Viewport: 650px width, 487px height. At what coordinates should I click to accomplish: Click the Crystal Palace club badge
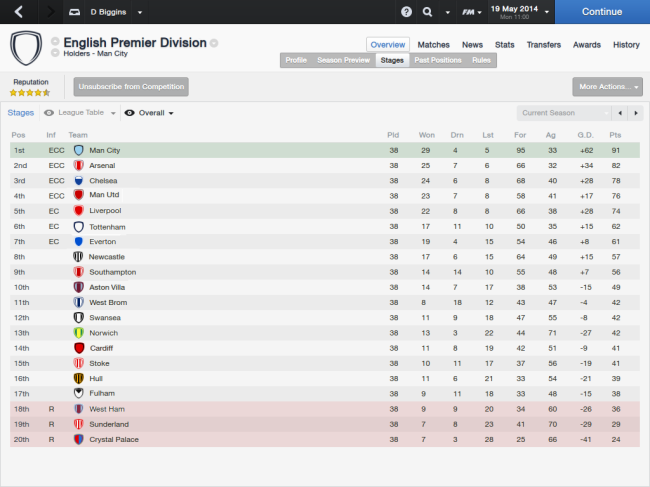click(79, 439)
